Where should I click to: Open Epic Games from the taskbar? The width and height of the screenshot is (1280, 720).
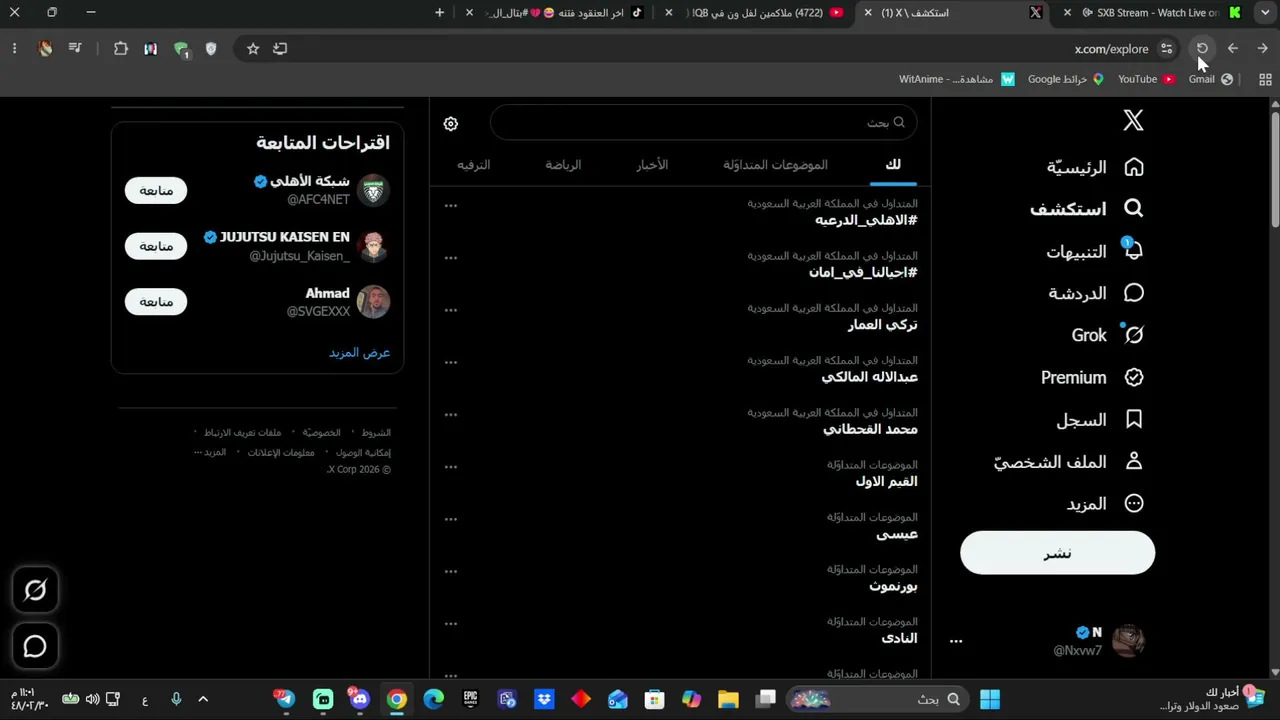tap(470, 699)
